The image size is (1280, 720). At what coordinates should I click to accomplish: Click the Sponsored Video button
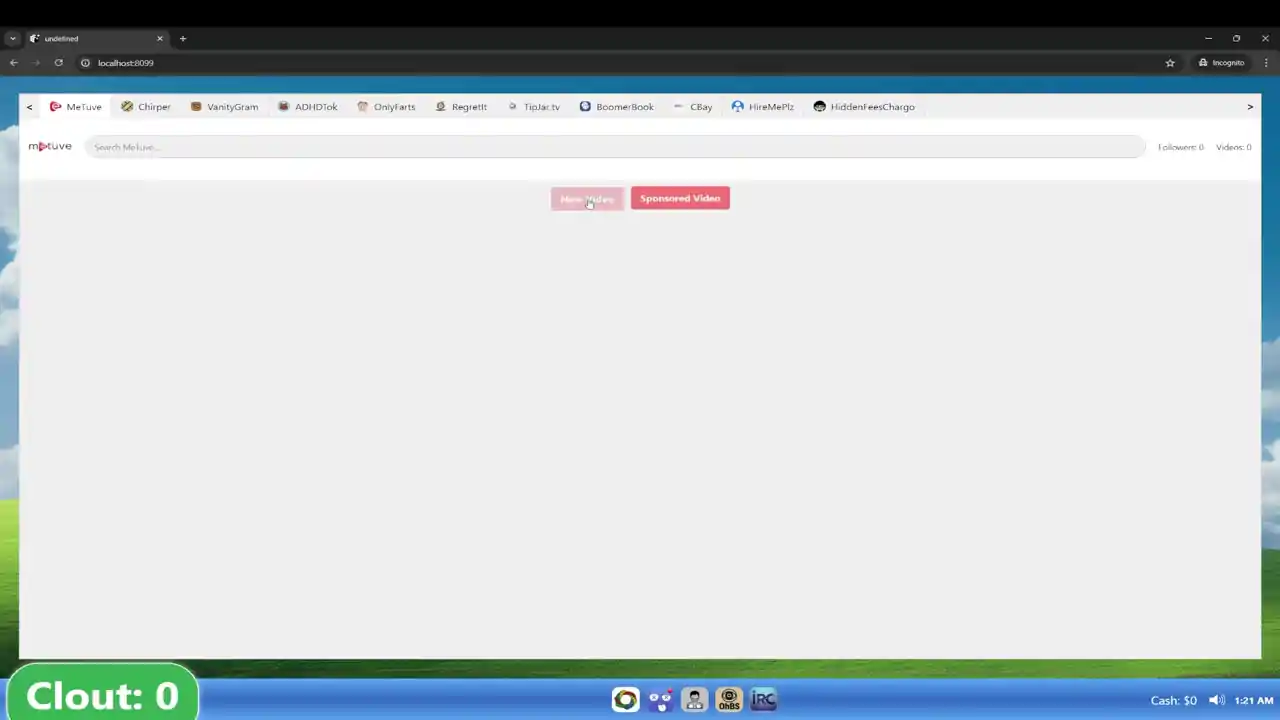tap(680, 198)
